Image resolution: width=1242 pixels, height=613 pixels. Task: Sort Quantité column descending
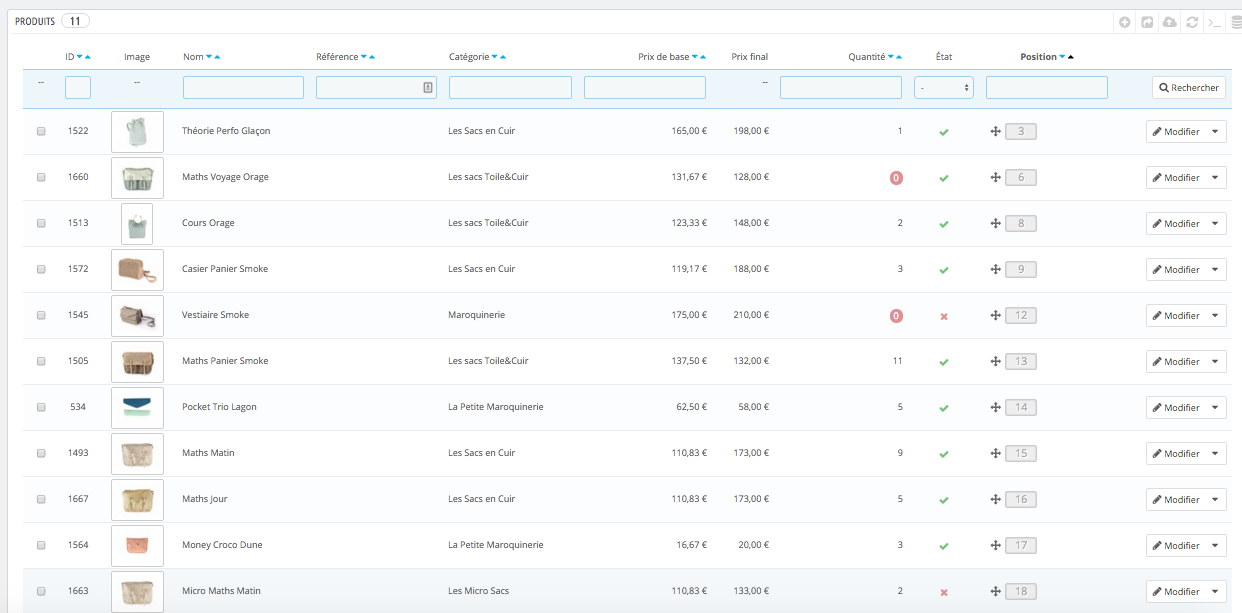(891, 57)
